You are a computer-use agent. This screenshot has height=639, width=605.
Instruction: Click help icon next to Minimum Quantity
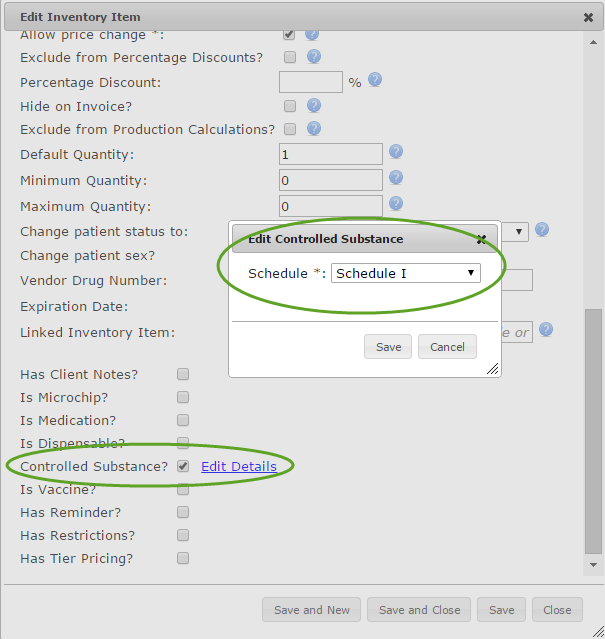click(x=396, y=178)
